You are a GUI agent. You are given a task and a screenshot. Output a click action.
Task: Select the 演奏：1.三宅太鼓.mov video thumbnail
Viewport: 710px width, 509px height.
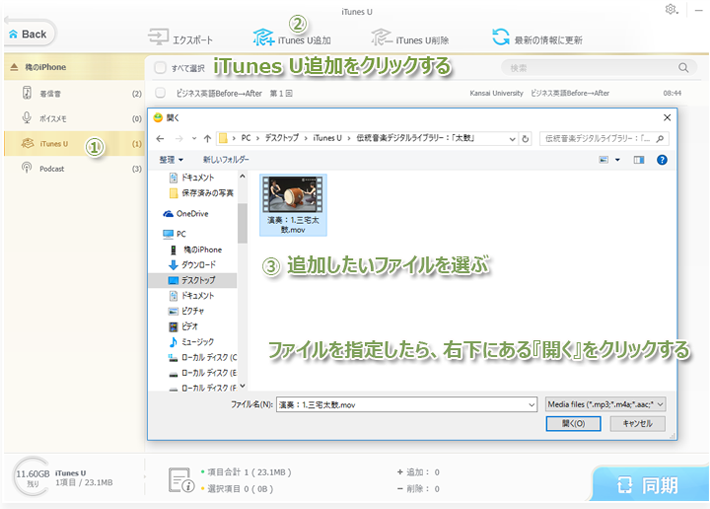[x=293, y=205]
